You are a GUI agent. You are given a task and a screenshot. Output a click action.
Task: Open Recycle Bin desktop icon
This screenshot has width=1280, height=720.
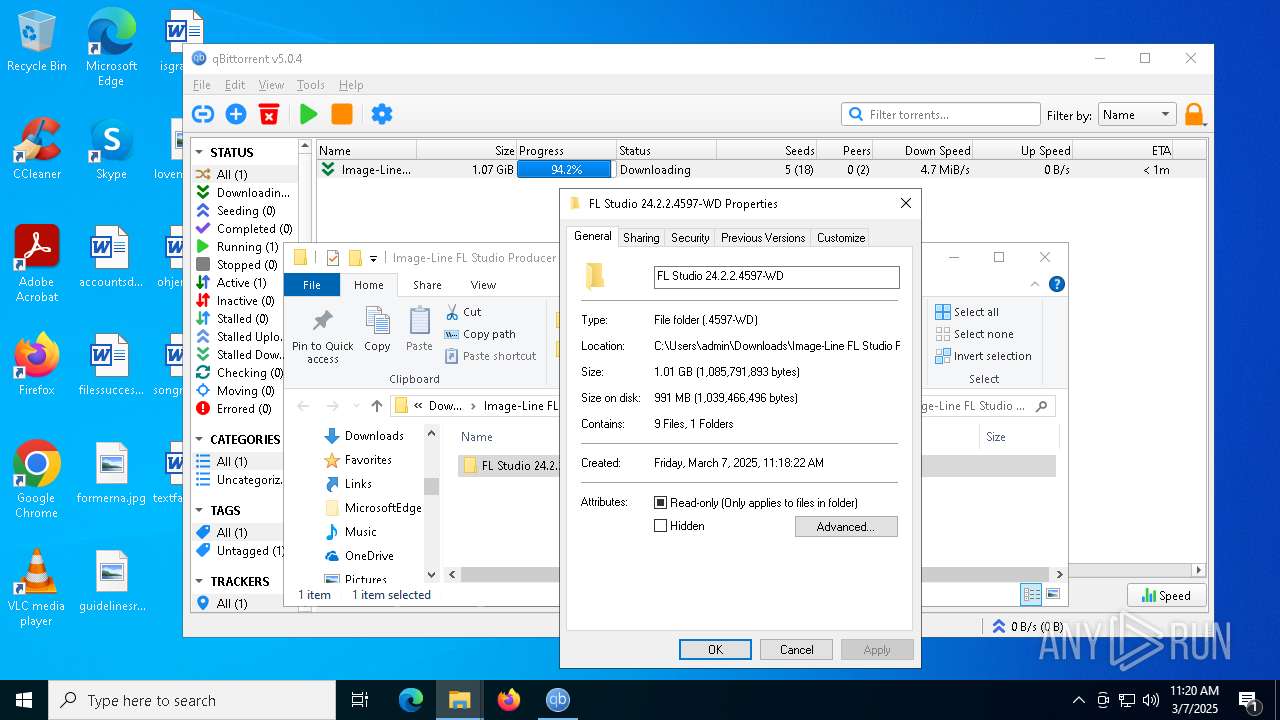click(36, 41)
